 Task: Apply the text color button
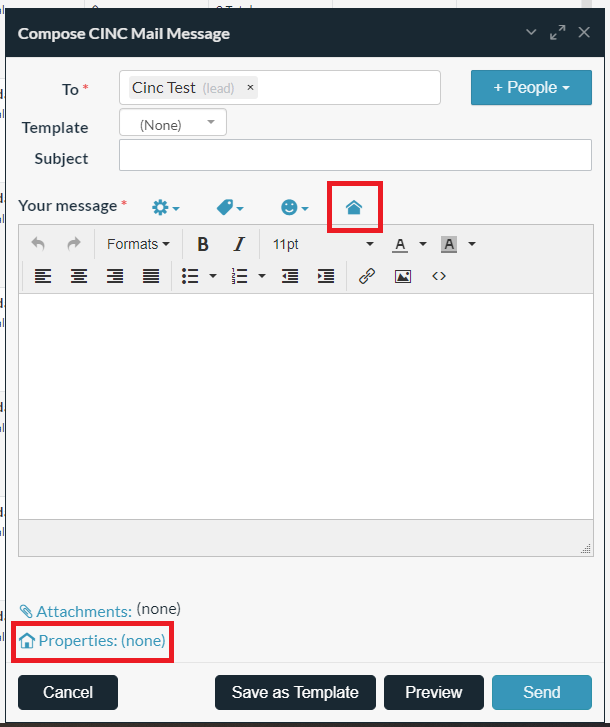coord(400,244)
